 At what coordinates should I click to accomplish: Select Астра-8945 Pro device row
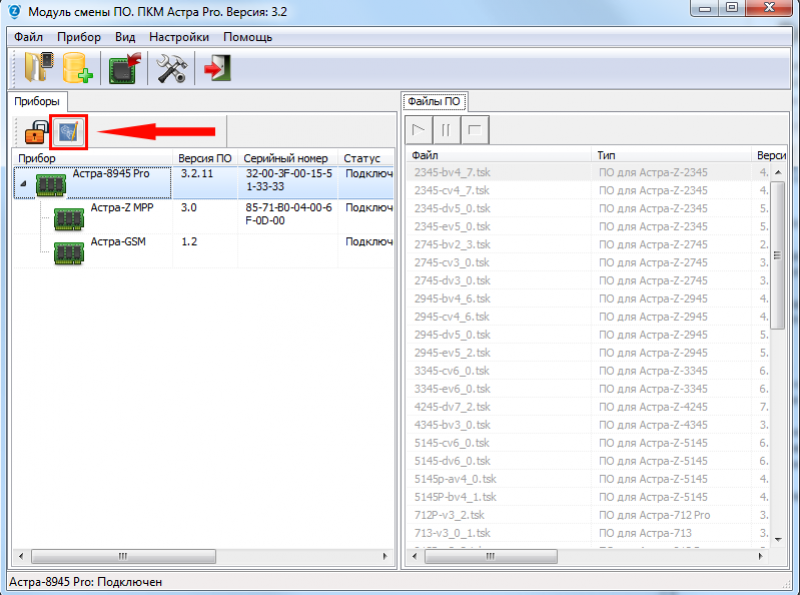pos(203,182)
